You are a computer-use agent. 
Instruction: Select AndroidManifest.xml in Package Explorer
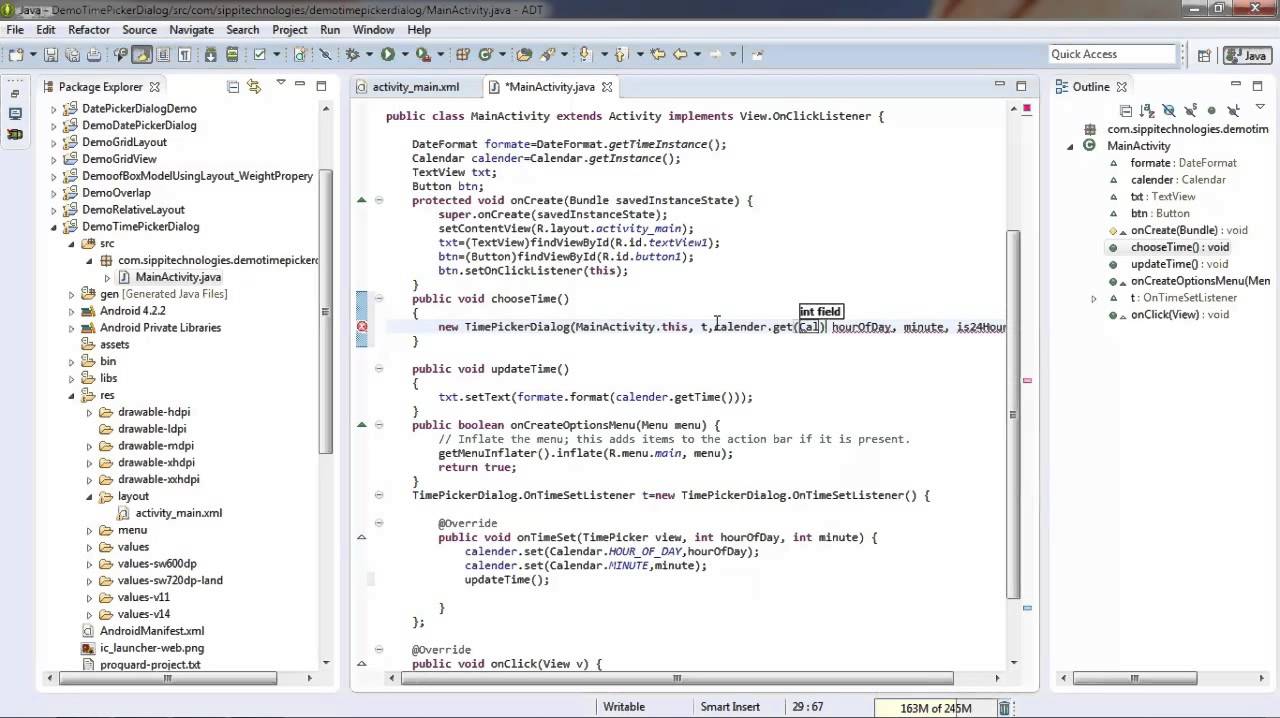tap(151, 631)
